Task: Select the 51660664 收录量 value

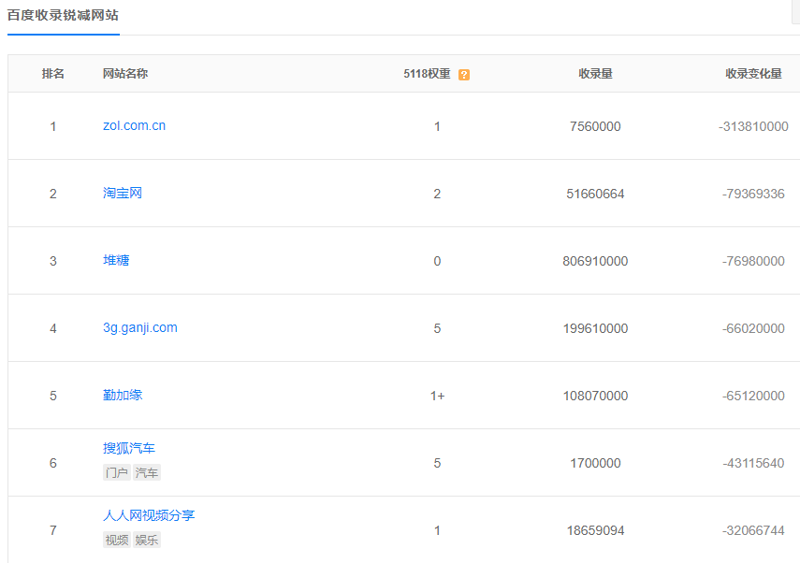Action: tap(595, 194)
